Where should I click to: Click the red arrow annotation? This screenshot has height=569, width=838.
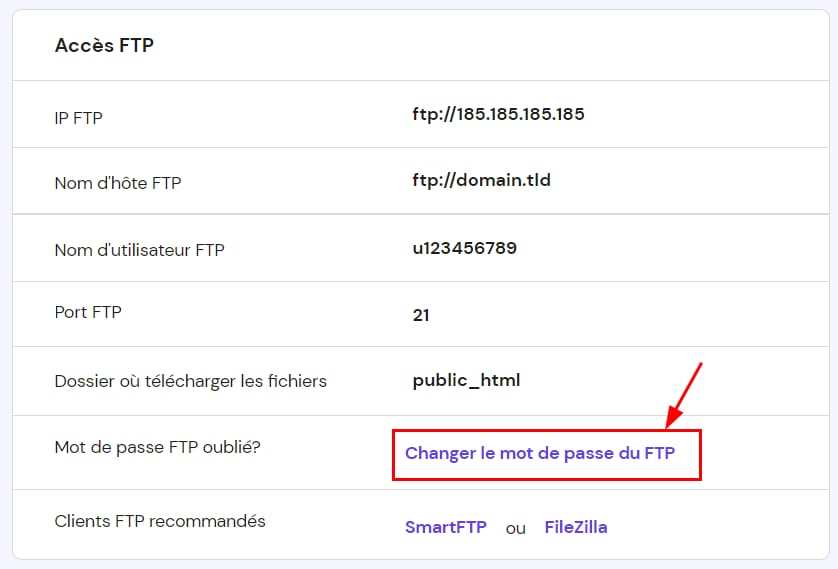pos(685,392)
